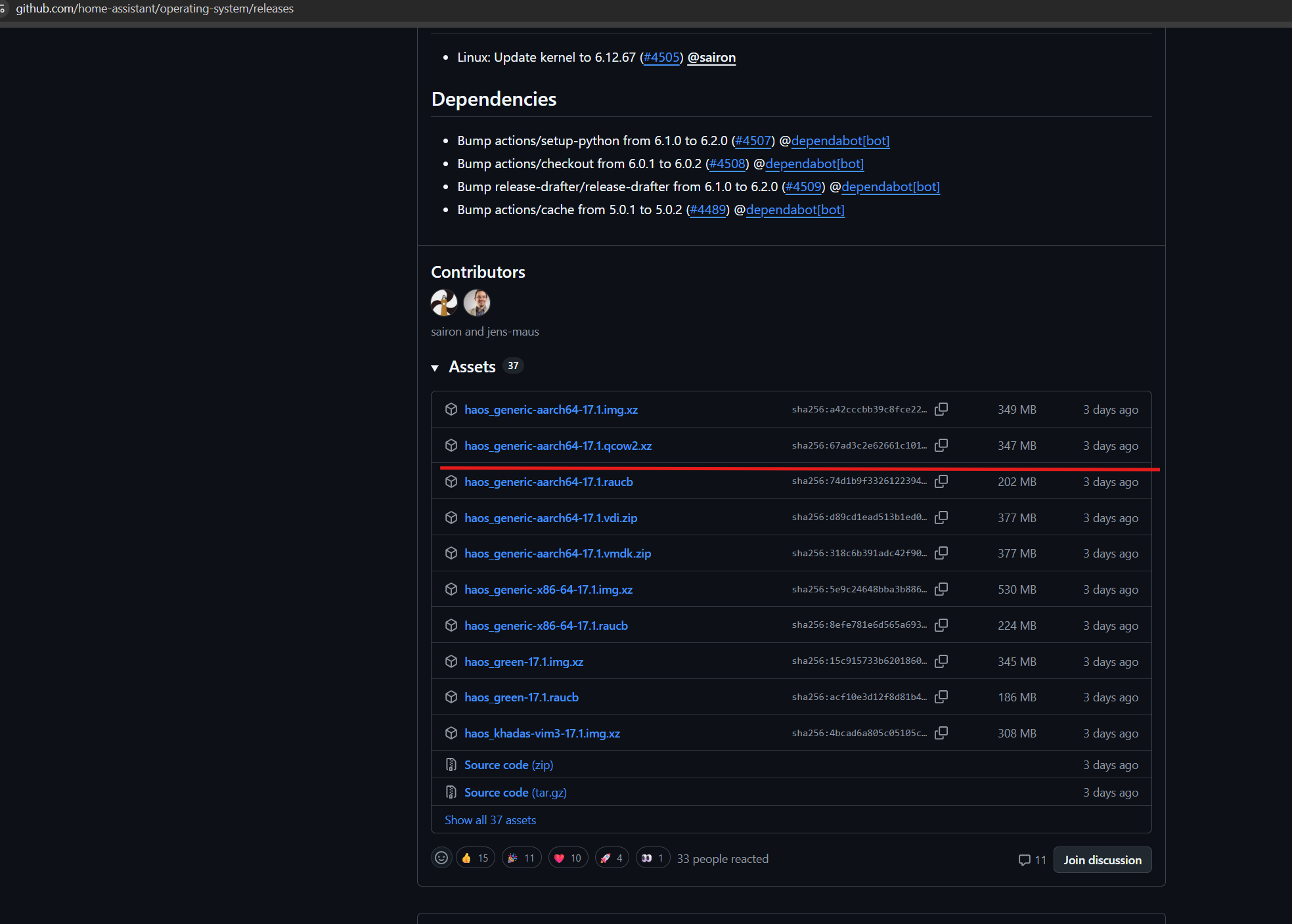Viewport: 1292px width, 924px height.
Task: Copy sha256 hash for haos_green-17.1.raucb
Action: tap(941, 697)
